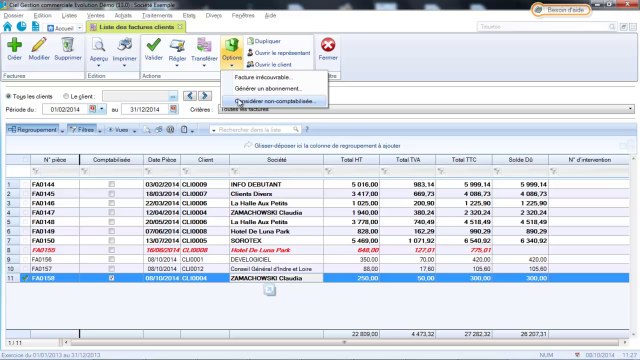Toggle Comptabilisée checkbox for FA0157

tap(111, 269)
